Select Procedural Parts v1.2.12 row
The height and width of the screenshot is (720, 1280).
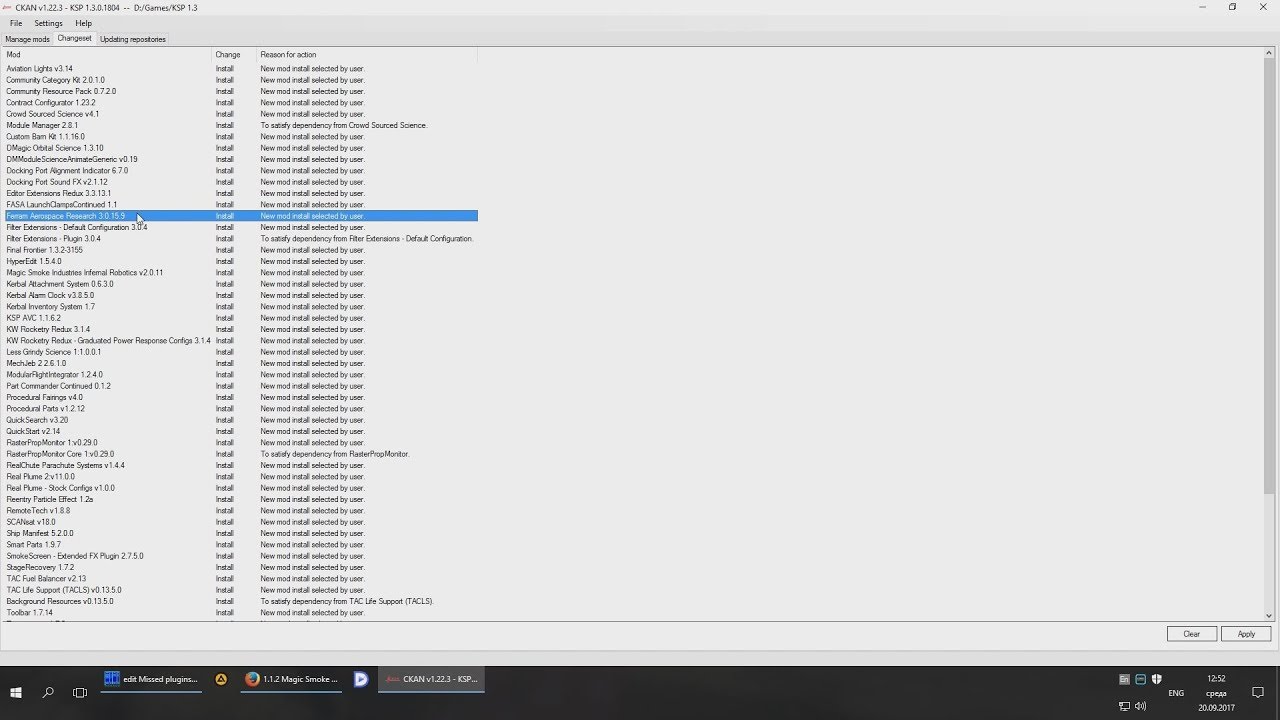coord(240,409)
